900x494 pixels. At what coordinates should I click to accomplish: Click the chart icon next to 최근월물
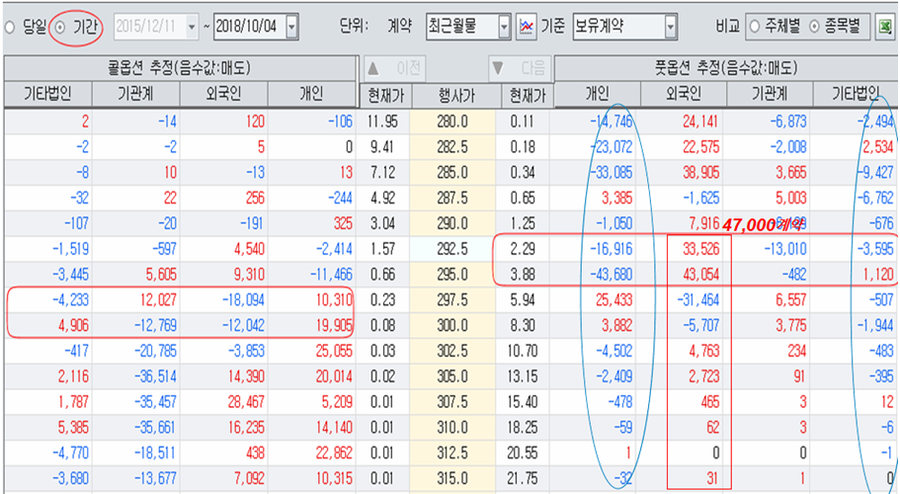pos(526,27)
